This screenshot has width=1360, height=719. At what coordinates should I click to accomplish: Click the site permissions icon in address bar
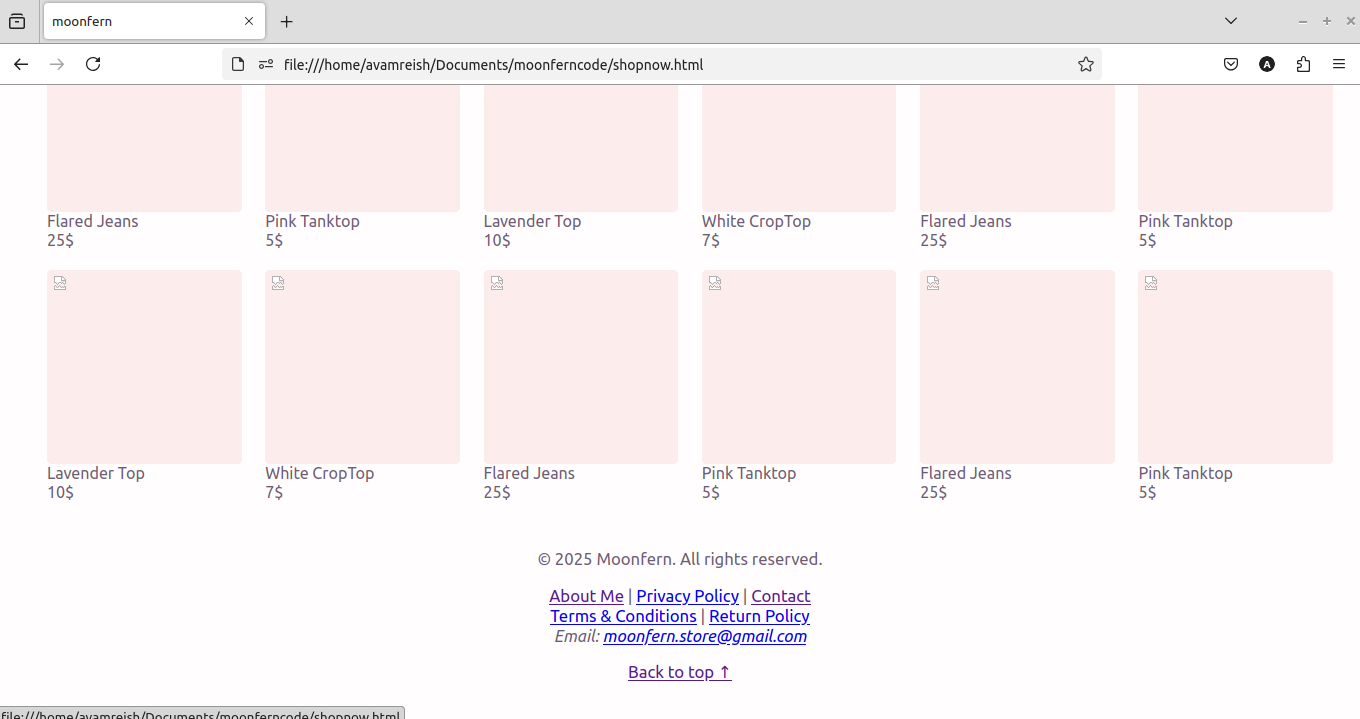(x=266, y=64)
